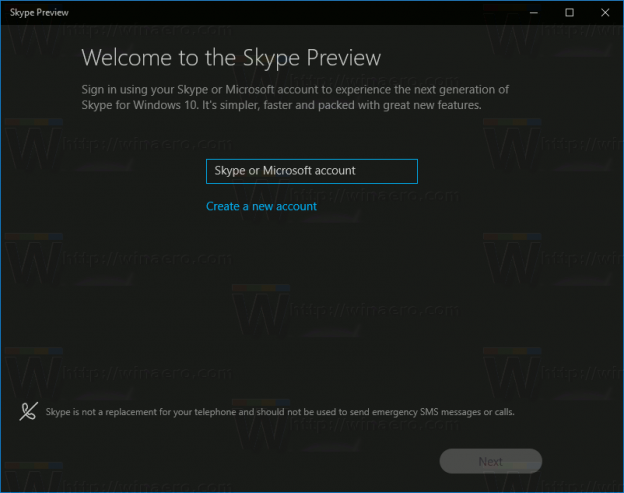Screen dimensions: 624x493
Task: Click the Skype Preview window title
Action: [x=39, y=13]
